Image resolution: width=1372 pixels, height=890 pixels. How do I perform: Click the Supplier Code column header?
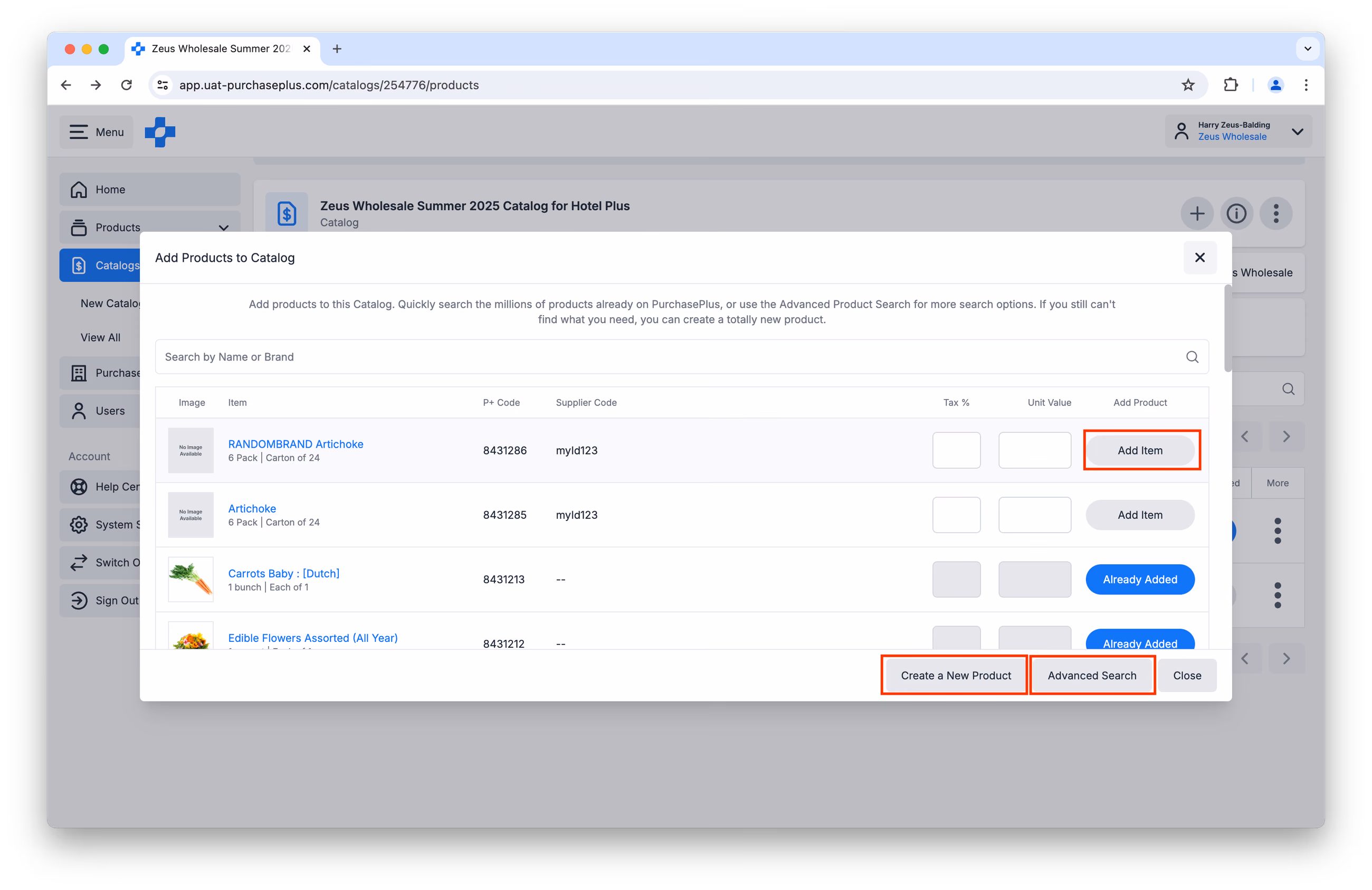pyautogui.click(x=586, y=403)
